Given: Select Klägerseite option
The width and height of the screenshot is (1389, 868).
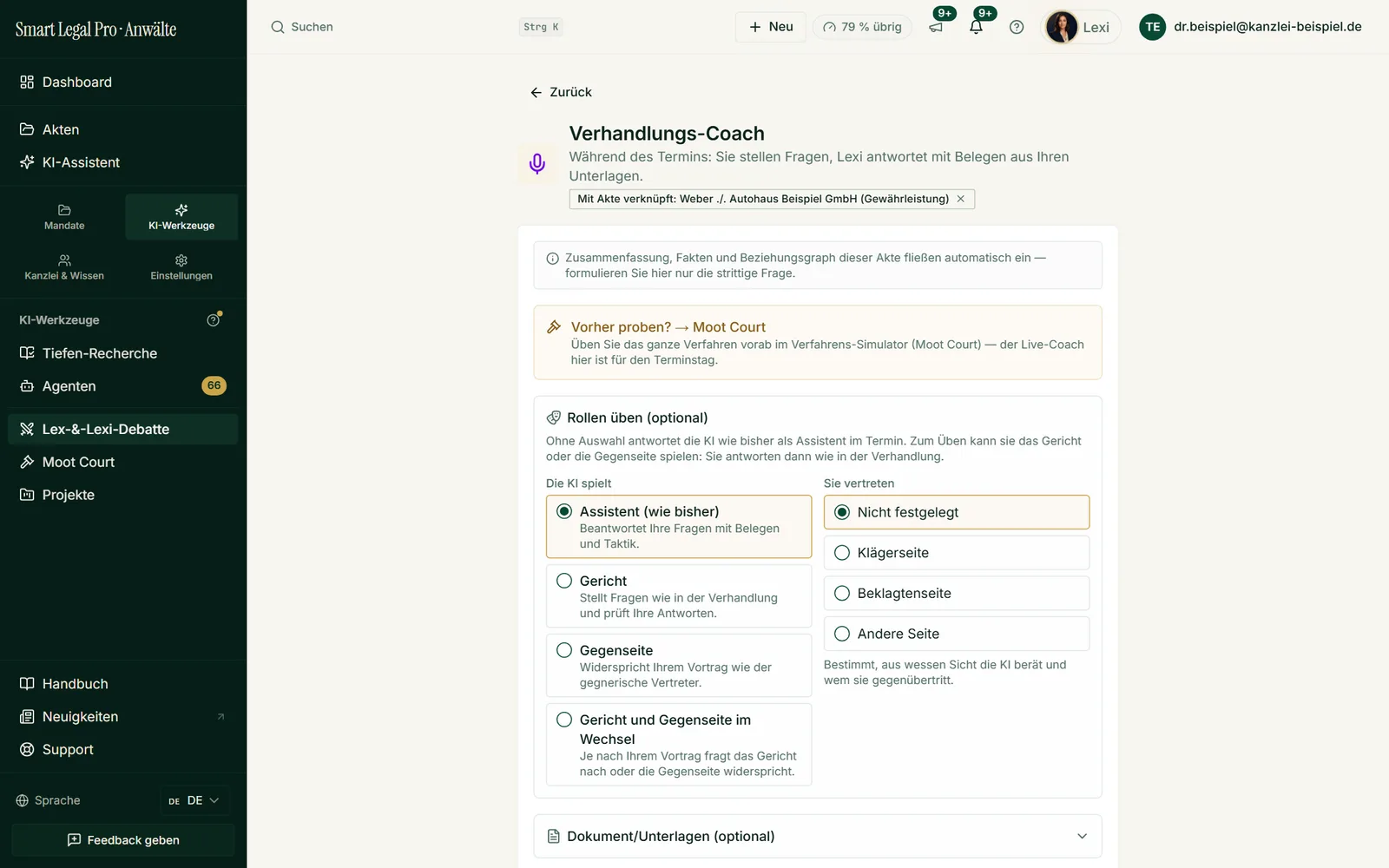Looking at the screenshot, I should (x=957, y=553).
